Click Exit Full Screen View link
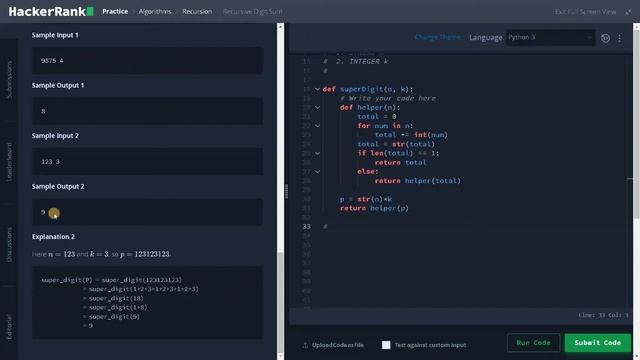This screenshot has width=640, height=360. [585, 12]
